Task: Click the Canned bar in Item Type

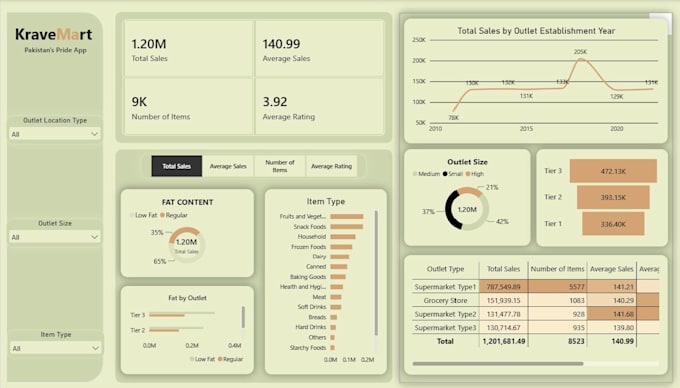Action: pyautogui.click(x=339, y=267)
